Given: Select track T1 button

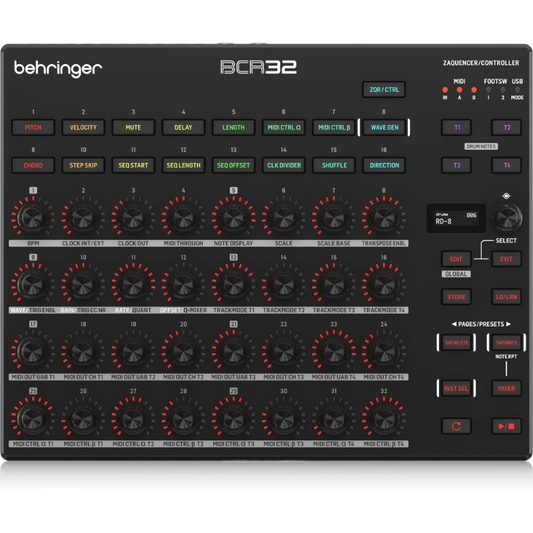Looking at the screenshot, I should tap(456, 127).
